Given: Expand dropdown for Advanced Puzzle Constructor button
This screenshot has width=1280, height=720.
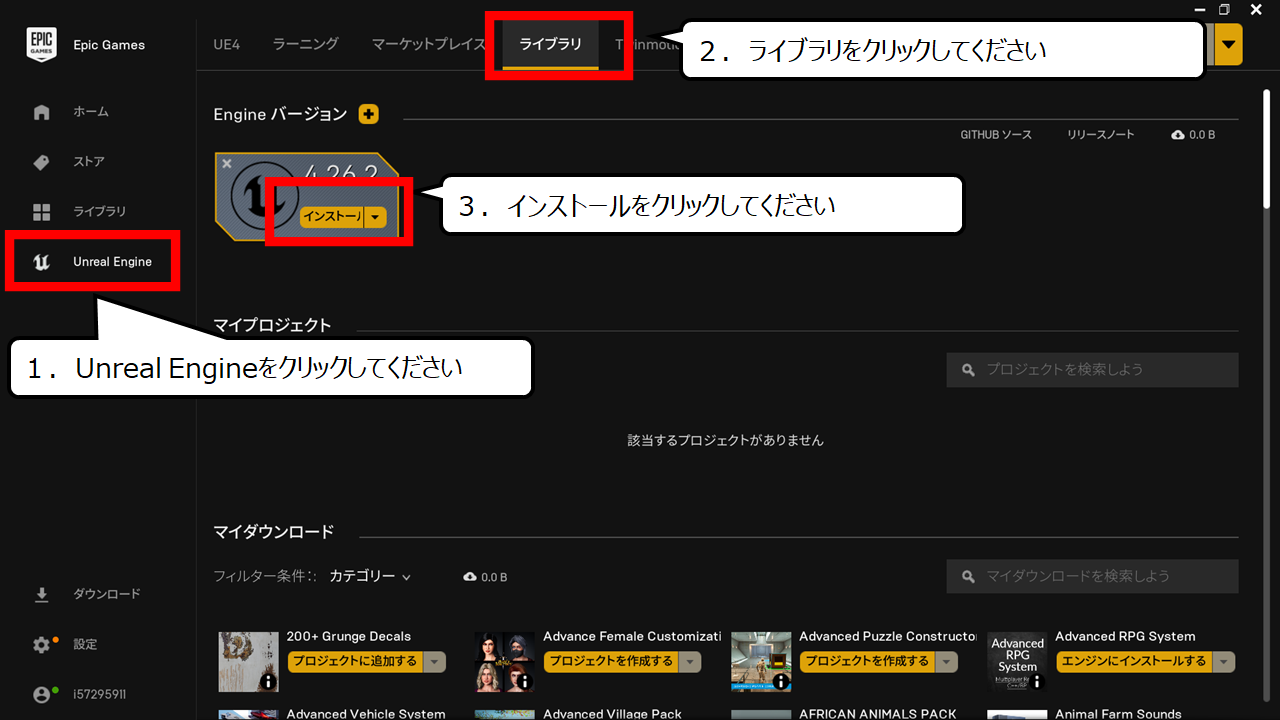Looking at the screenshot, I should pyautogui.click(x=947, y=662).
